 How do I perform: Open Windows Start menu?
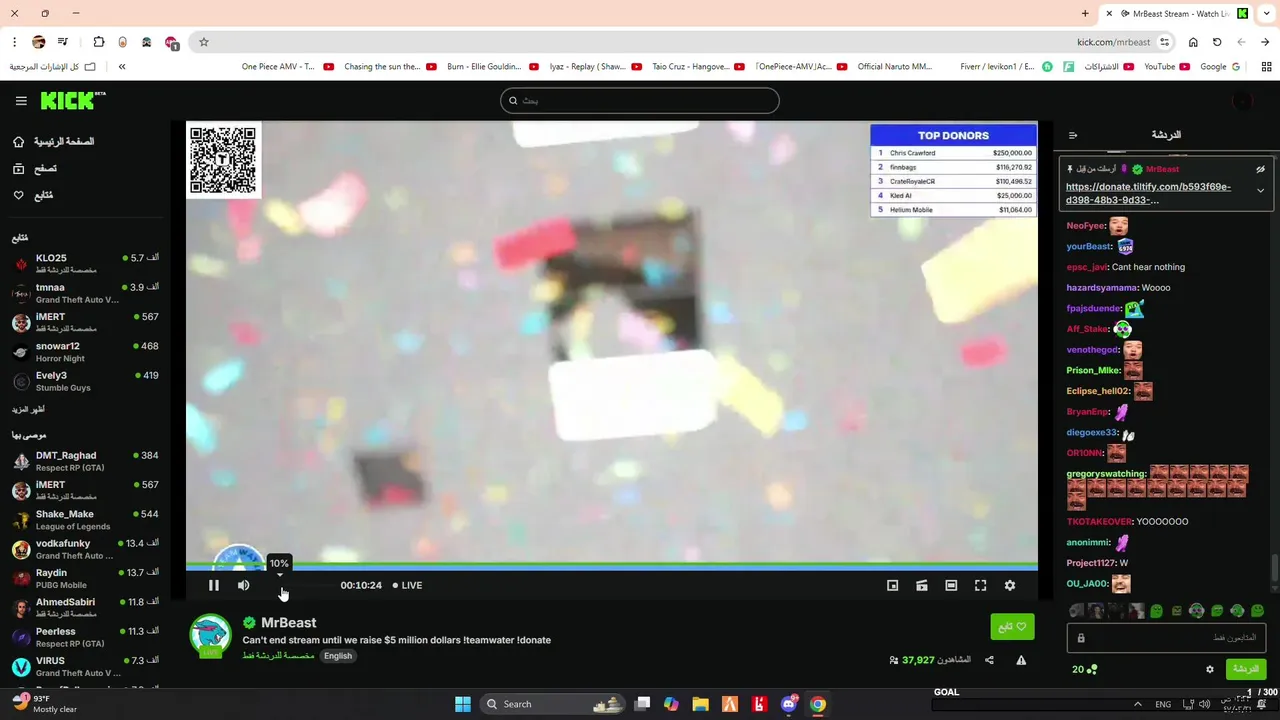[463, 704]
